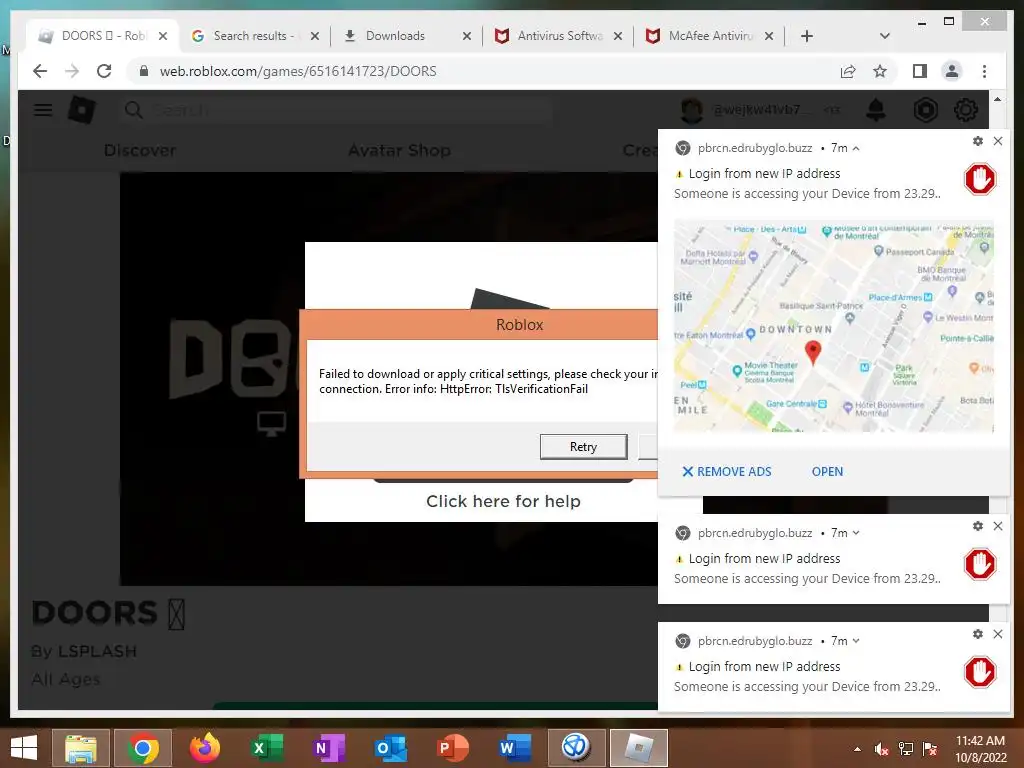Click the URL address bar
The width and height of the screenshot is (1024, 768).
pyautogui.click(x=483, y=71)
